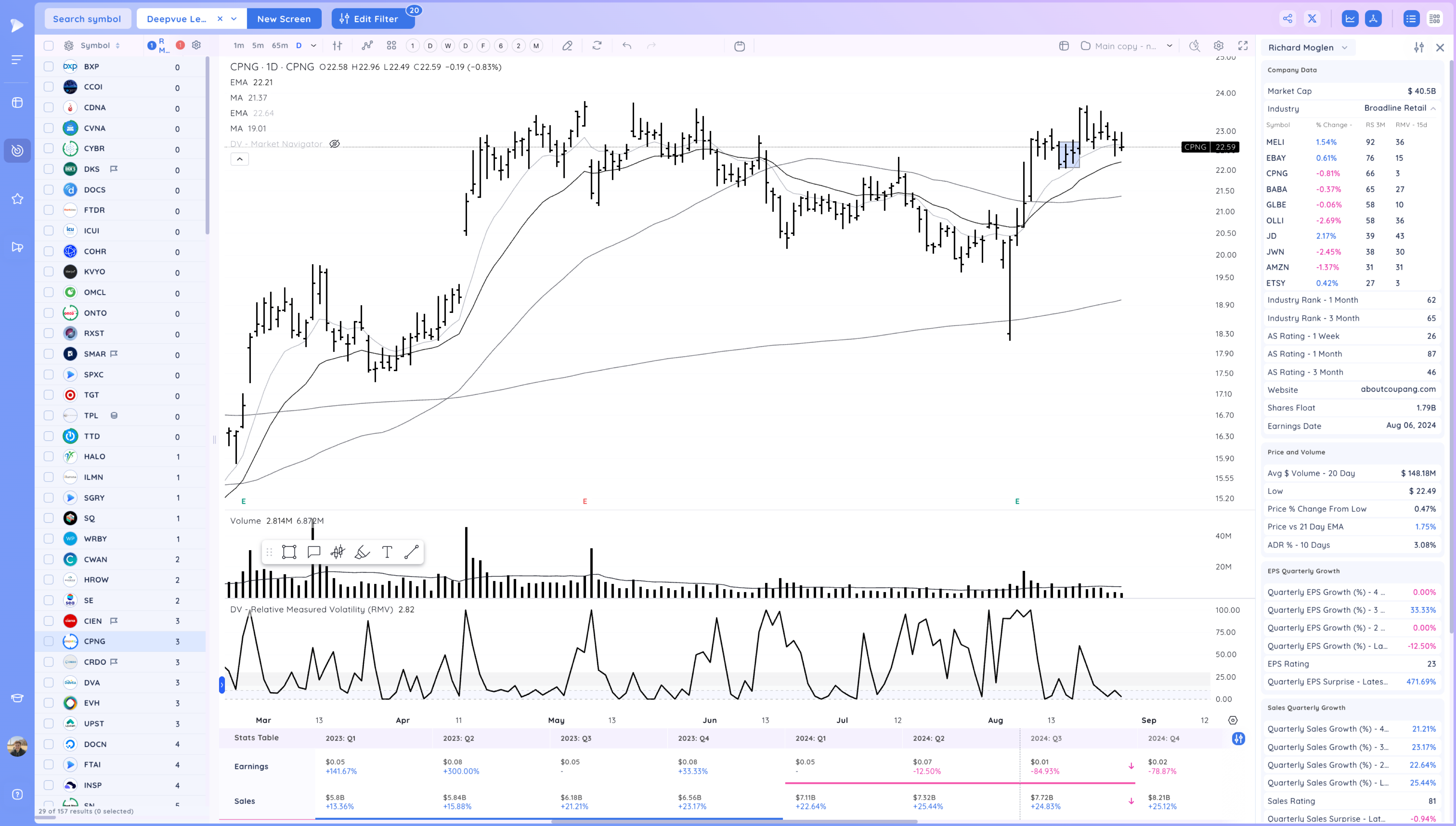Switch to the 5m timeframe
The image size is (1456, 826).
[x=258, y=46]
